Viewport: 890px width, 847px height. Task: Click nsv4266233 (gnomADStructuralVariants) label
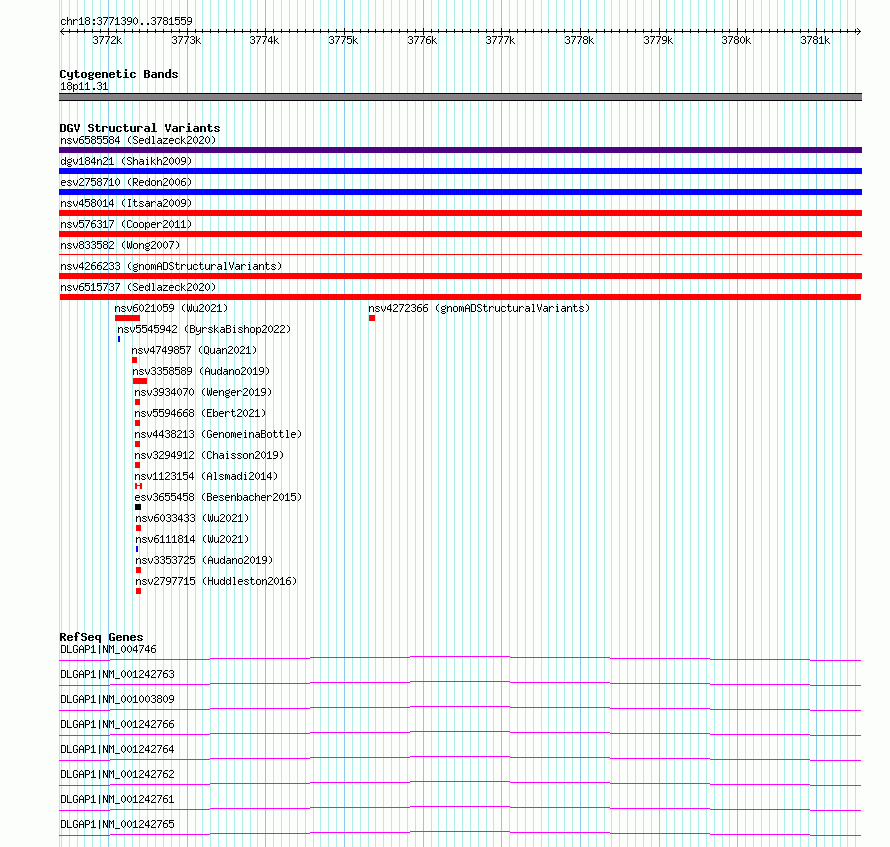[x=171, y=266]
